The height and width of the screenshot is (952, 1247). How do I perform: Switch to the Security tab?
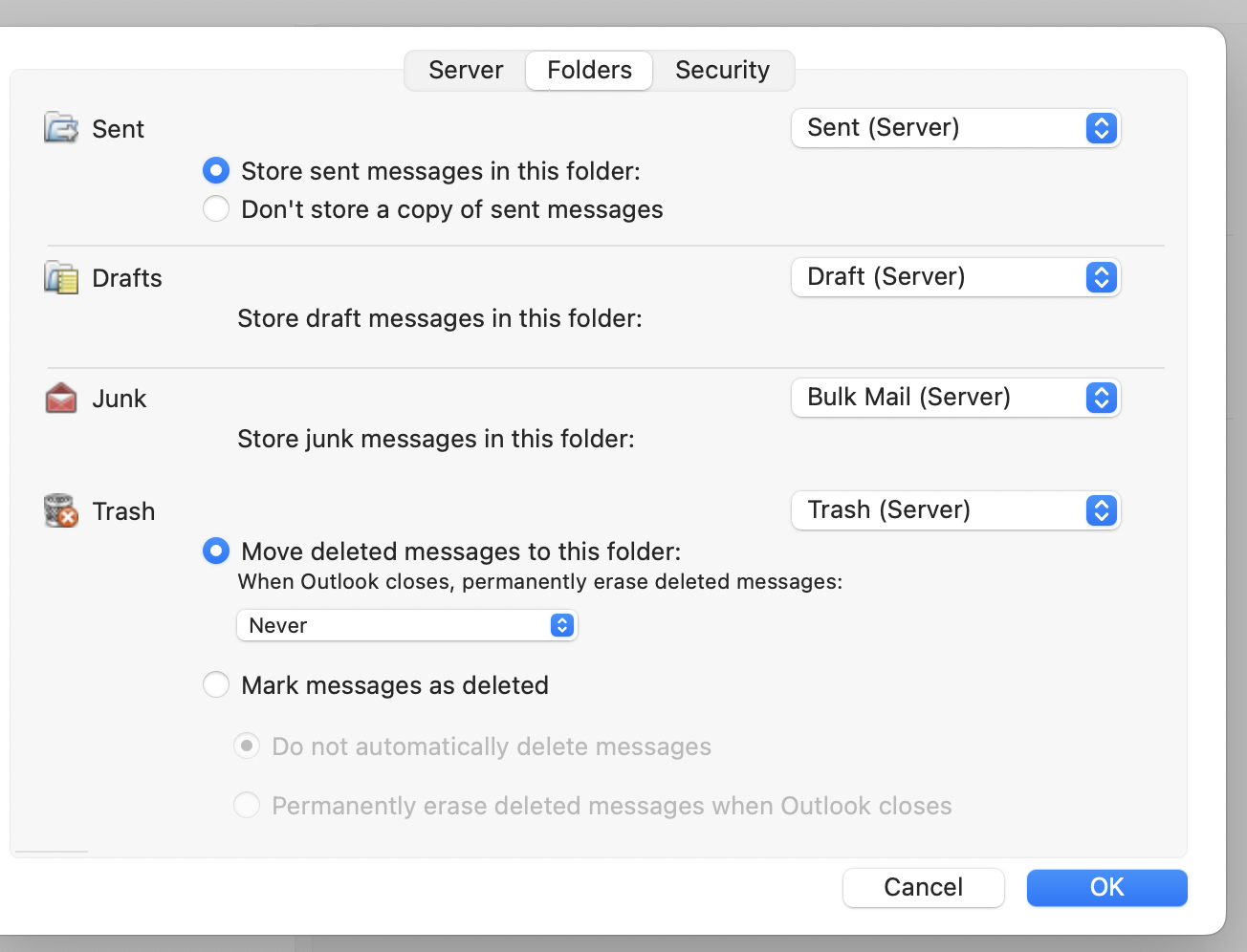(722, 70)
